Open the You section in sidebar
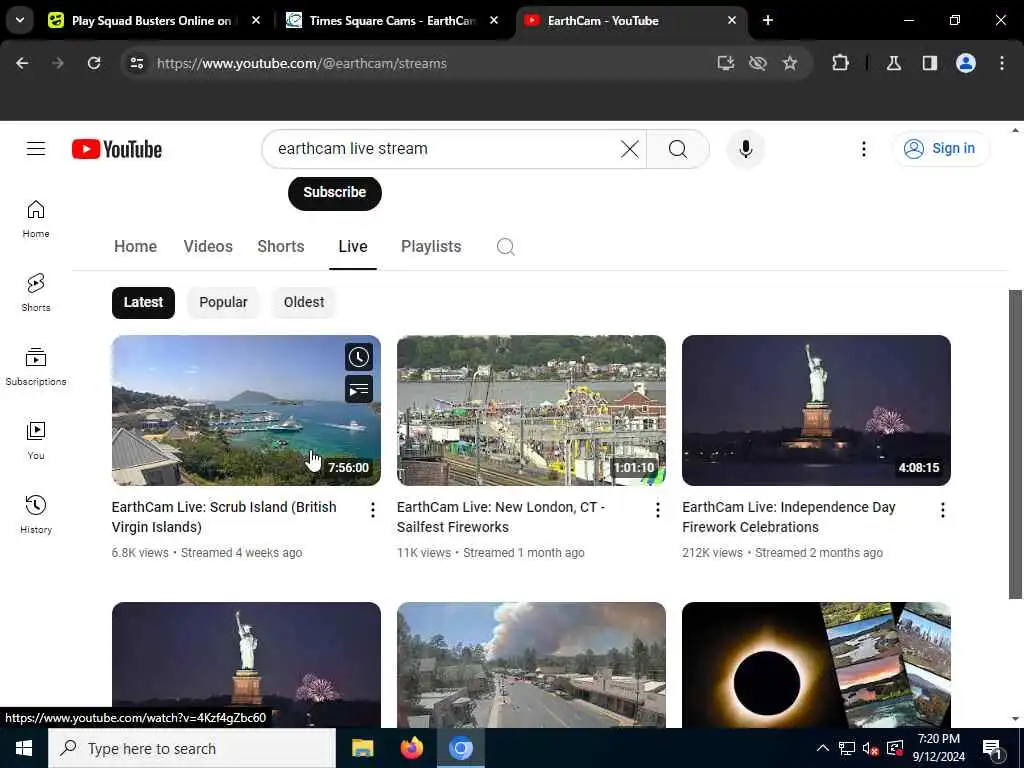The height and width of the screenshot is (768, 1024). coord(36,441)
